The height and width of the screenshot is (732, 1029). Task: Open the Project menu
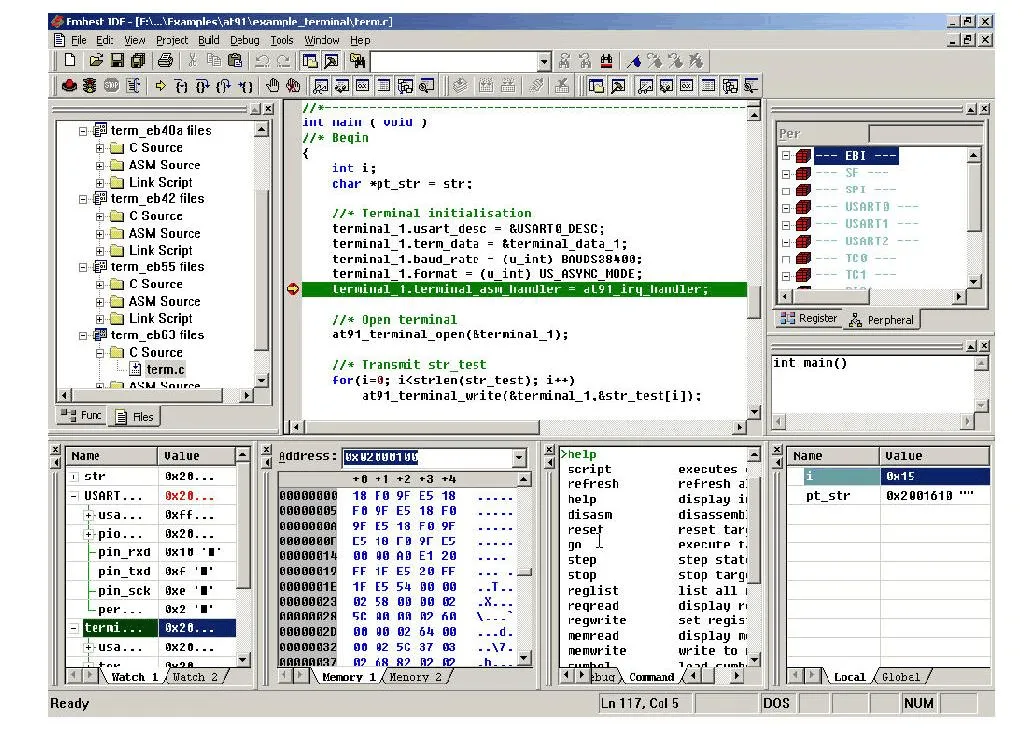172,40
